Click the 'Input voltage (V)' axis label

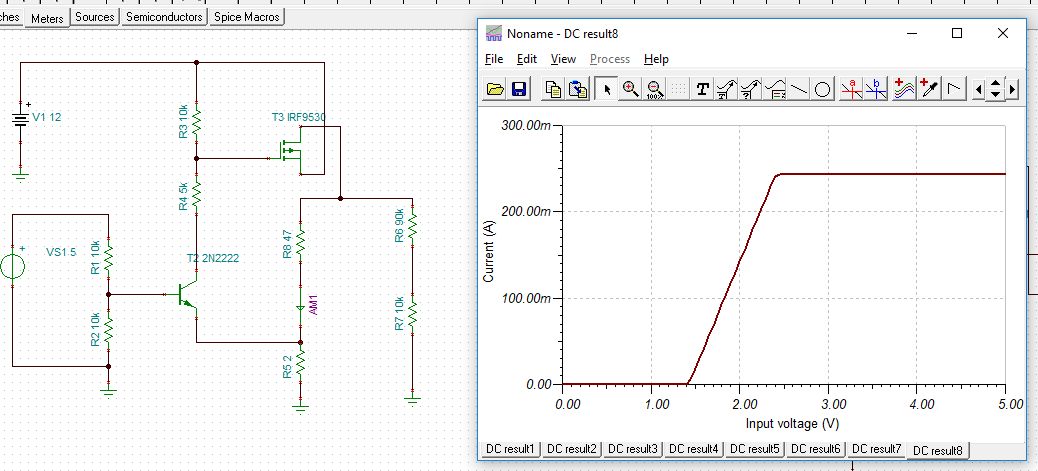click(792, 423)
